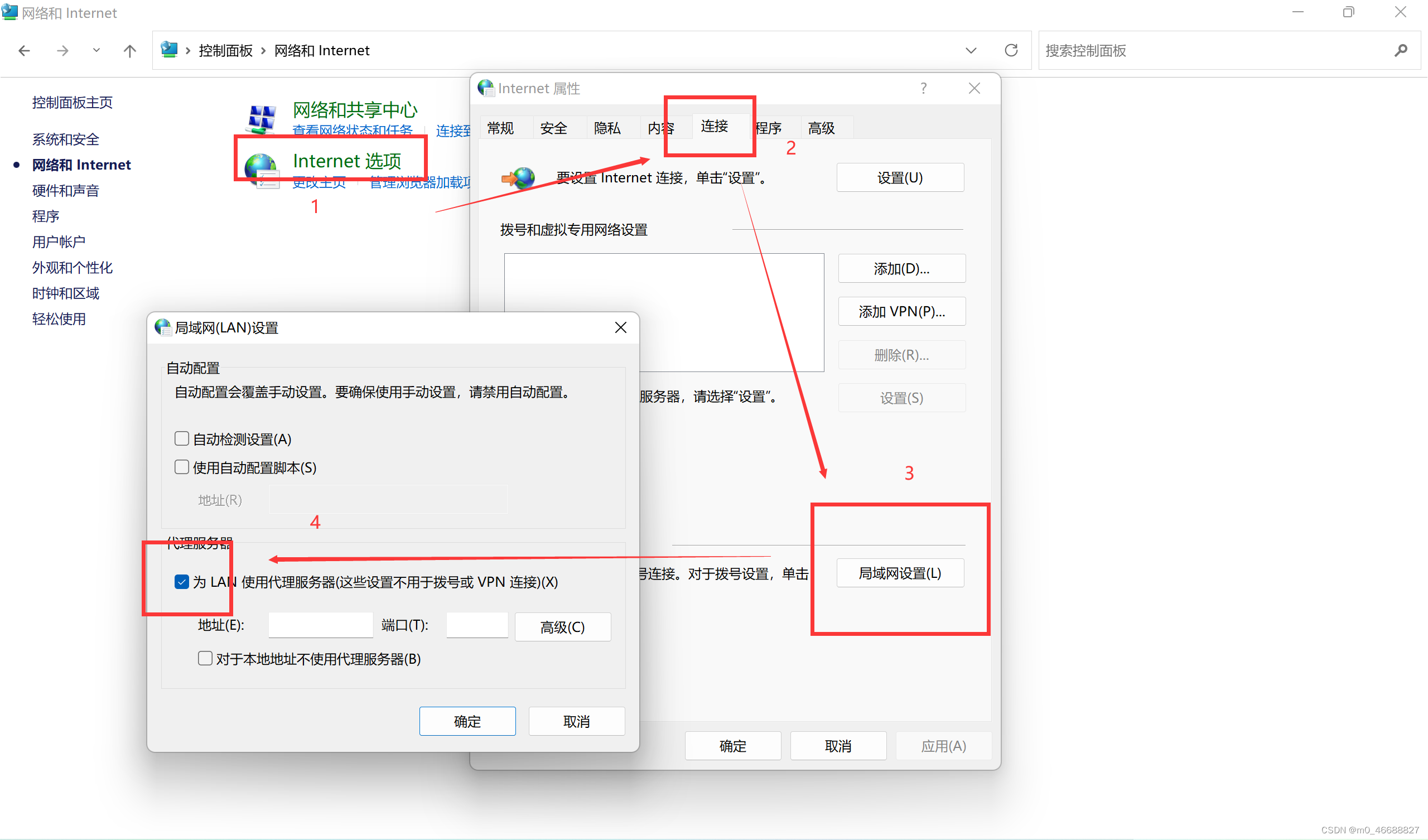Viewport: 1428px width, 840px height.
Task: Click 添加 VPN(P)... button
Action: 901,311
